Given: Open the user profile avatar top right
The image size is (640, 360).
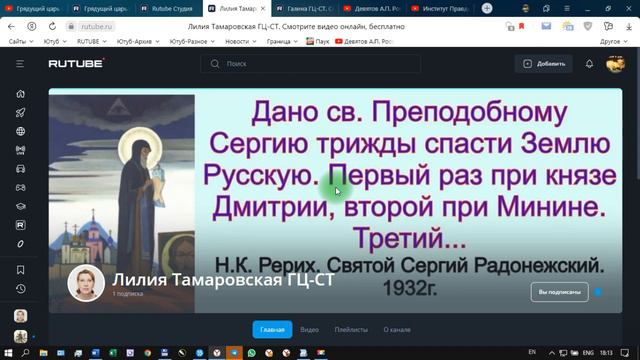Looking at the screenshot, I should coord(615,64).
